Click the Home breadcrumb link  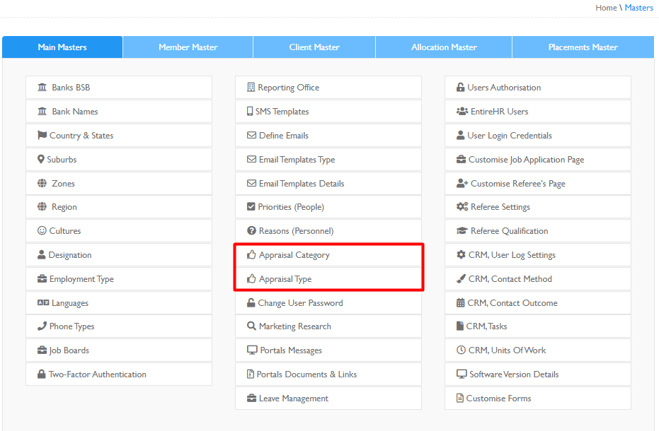606,8
